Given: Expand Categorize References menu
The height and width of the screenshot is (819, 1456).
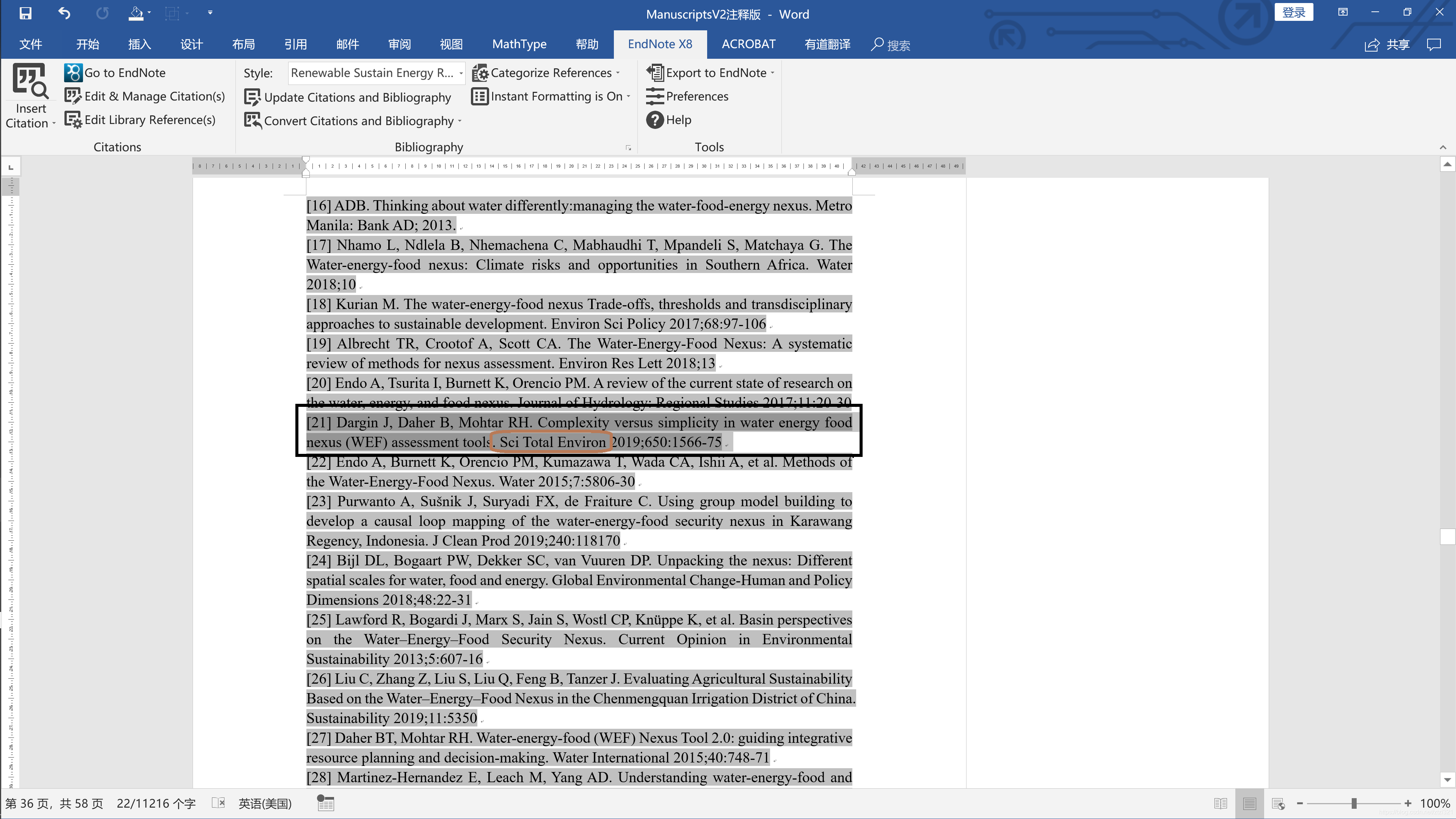Looking at the screenshot, I should tap(618, 73).
